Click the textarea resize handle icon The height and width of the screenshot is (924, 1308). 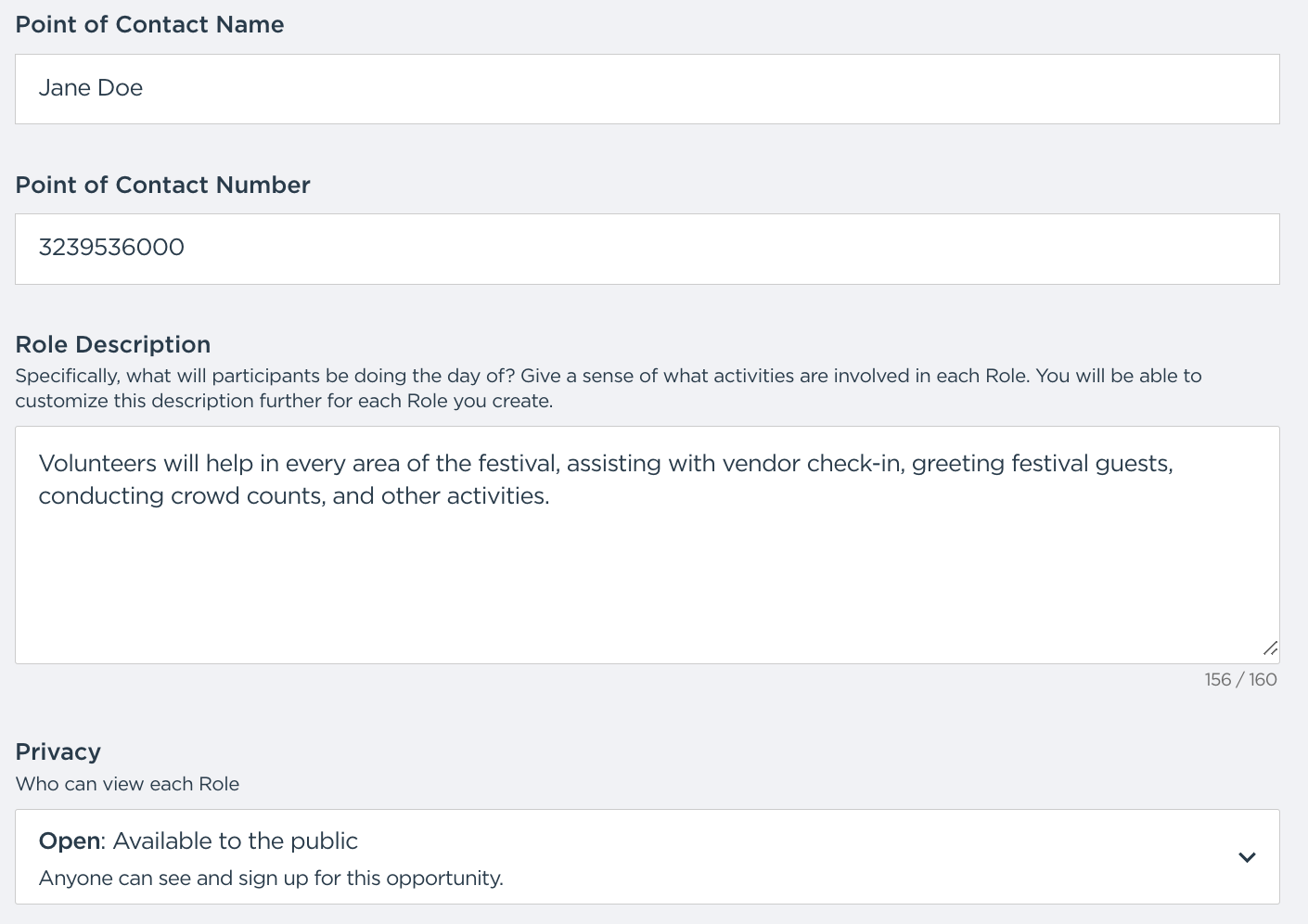(1270, 648)
